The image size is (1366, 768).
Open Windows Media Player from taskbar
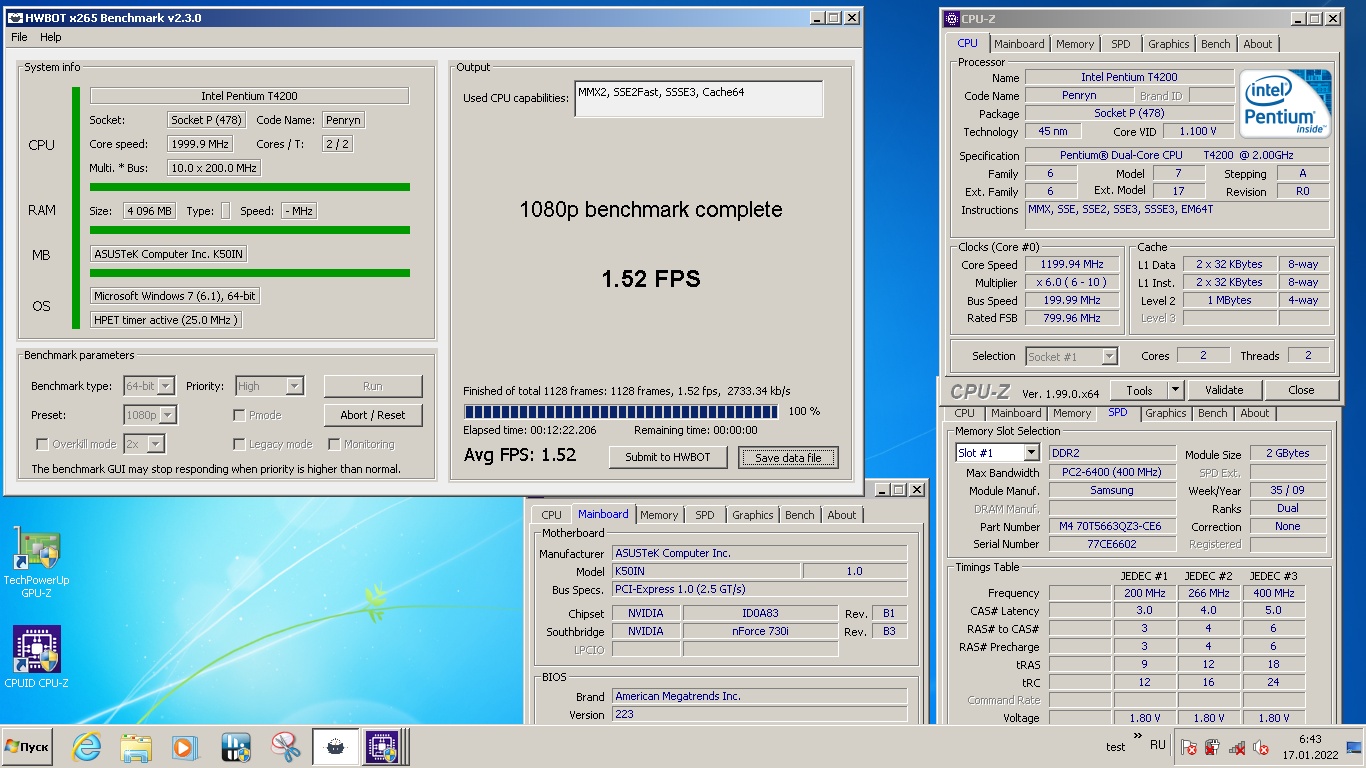click(185, 747)
